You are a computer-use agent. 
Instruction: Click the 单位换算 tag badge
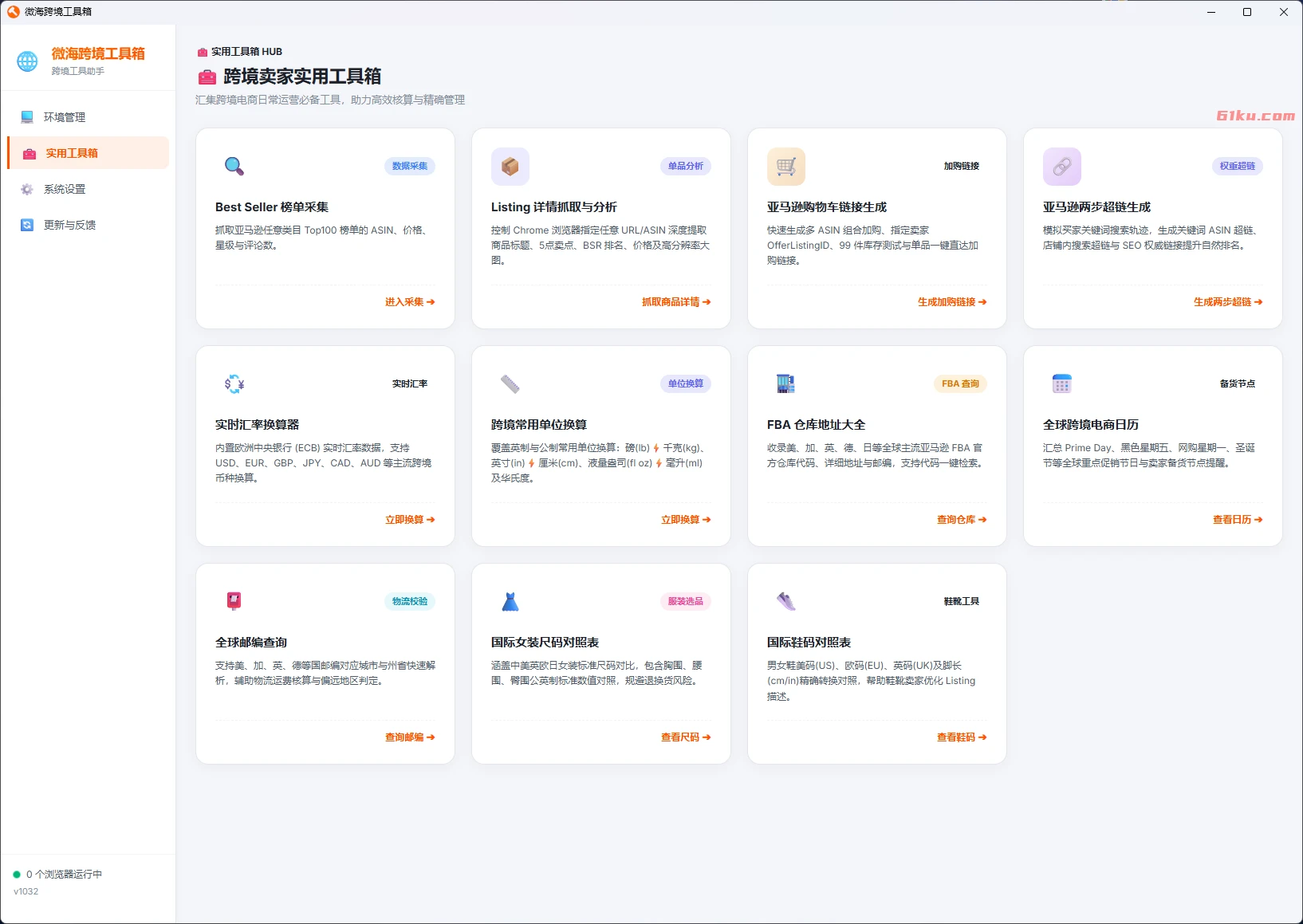(686, 384)
